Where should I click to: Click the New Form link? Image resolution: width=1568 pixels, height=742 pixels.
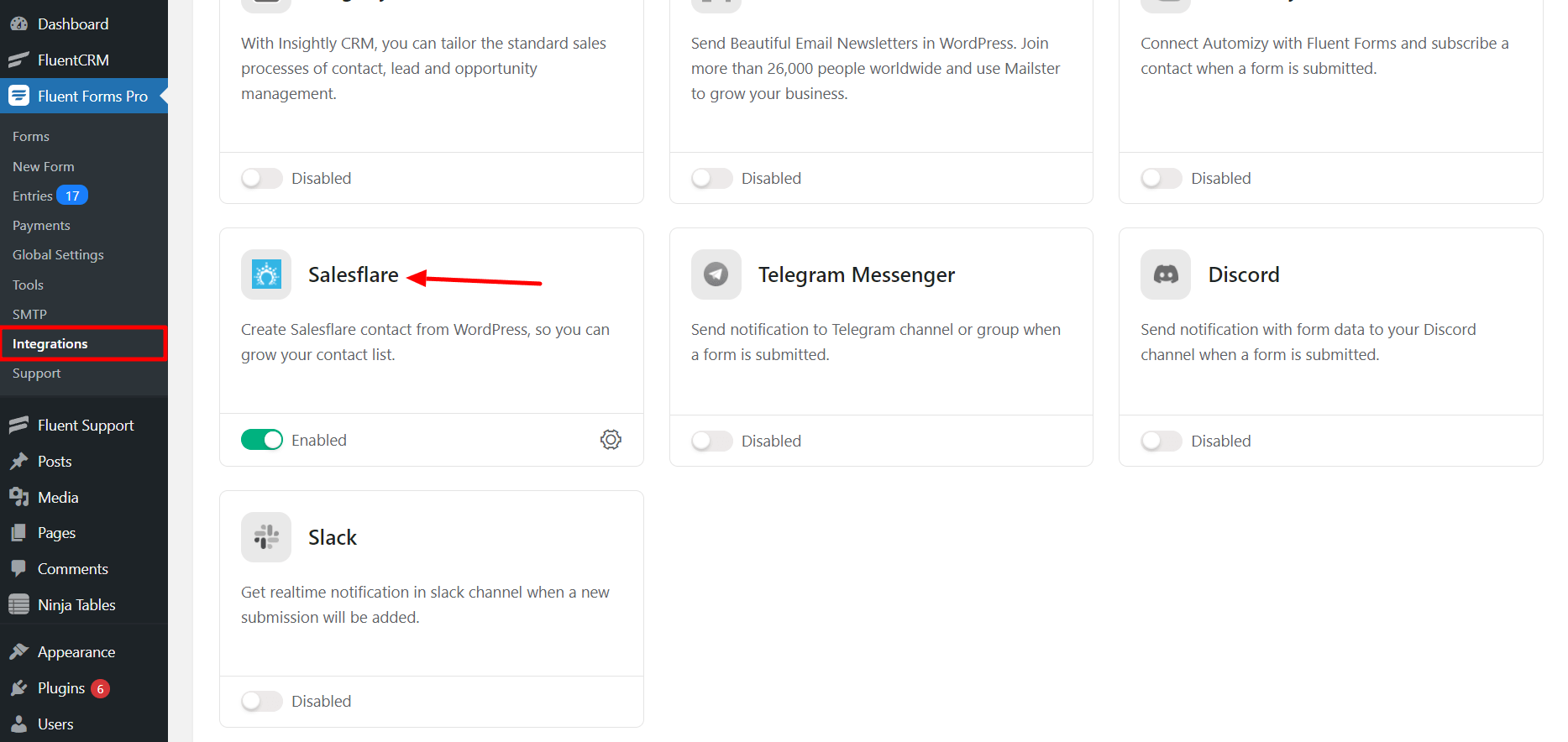click(44, 166)
